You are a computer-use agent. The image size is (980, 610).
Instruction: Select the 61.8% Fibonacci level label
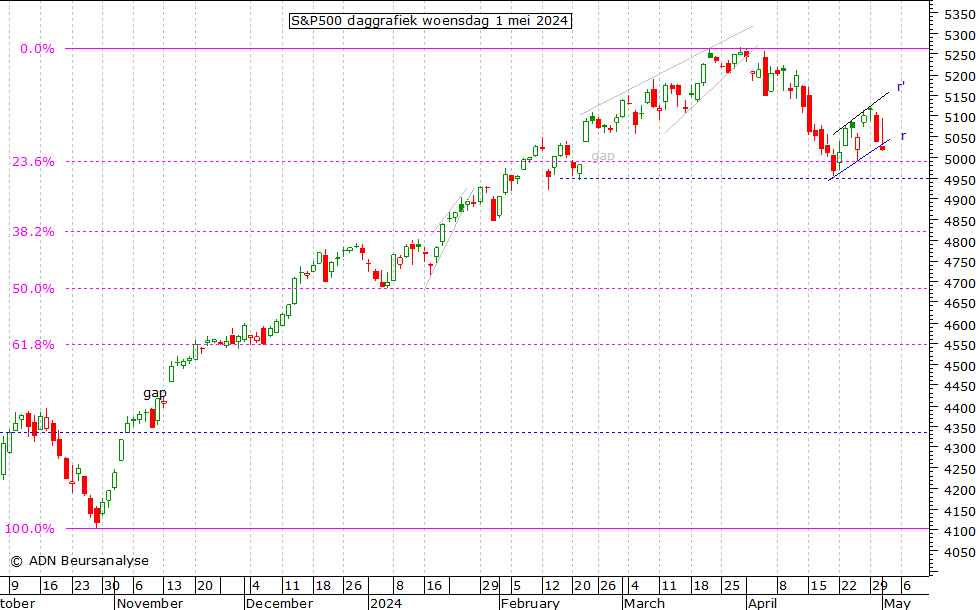(33, 345)
